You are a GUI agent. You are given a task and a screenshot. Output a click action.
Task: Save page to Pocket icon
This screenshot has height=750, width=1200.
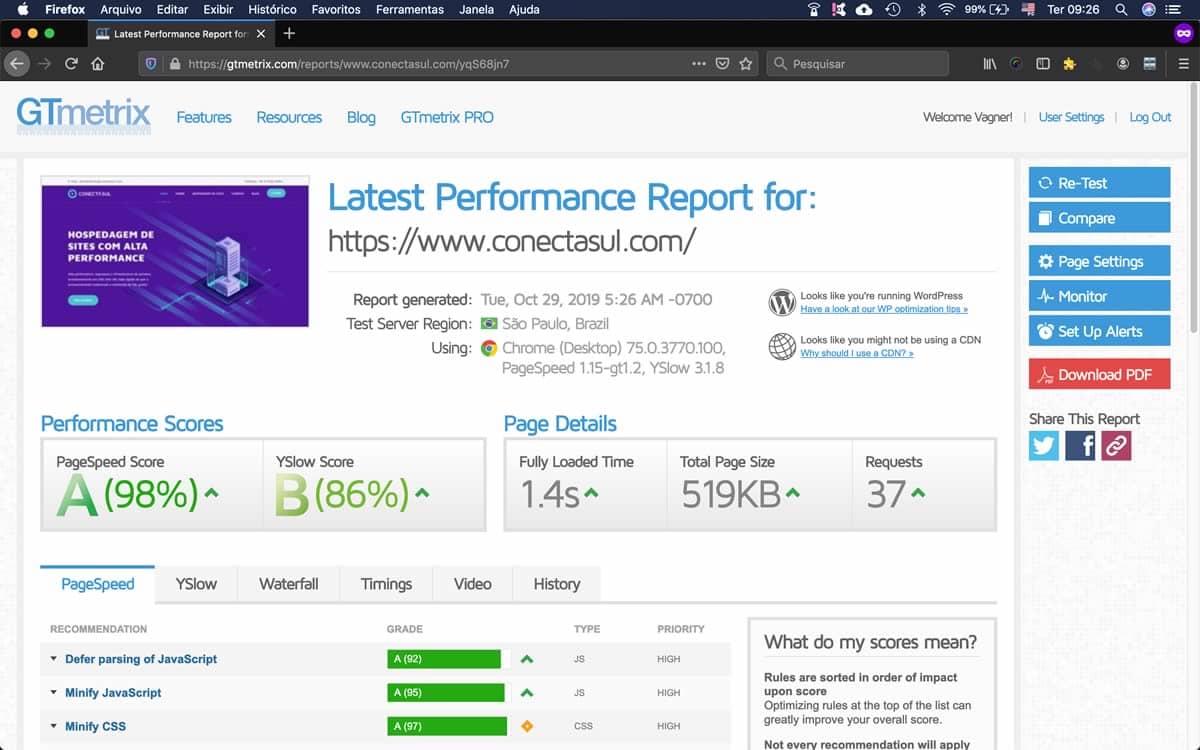coord(722,63)
